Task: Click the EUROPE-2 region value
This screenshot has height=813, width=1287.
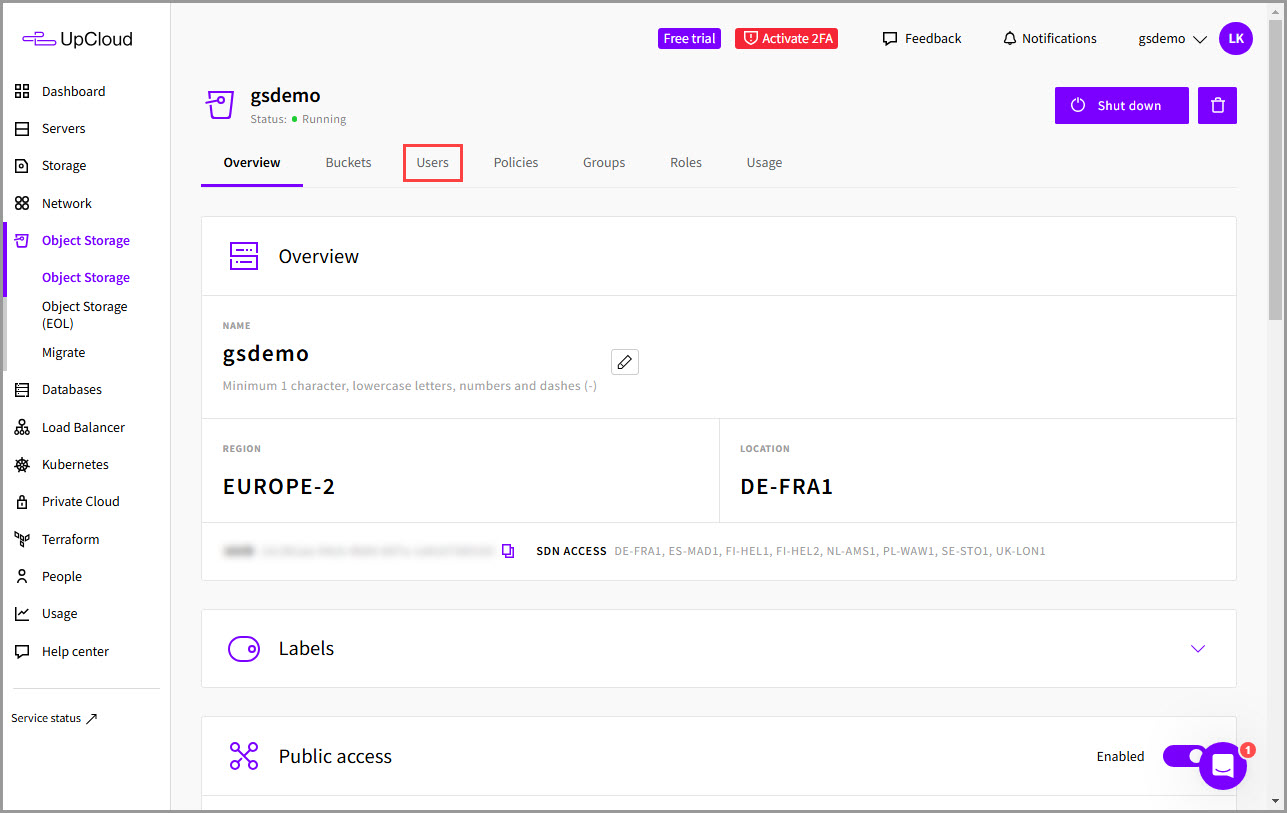Action: pyautogui.click(x=279, y=487)
